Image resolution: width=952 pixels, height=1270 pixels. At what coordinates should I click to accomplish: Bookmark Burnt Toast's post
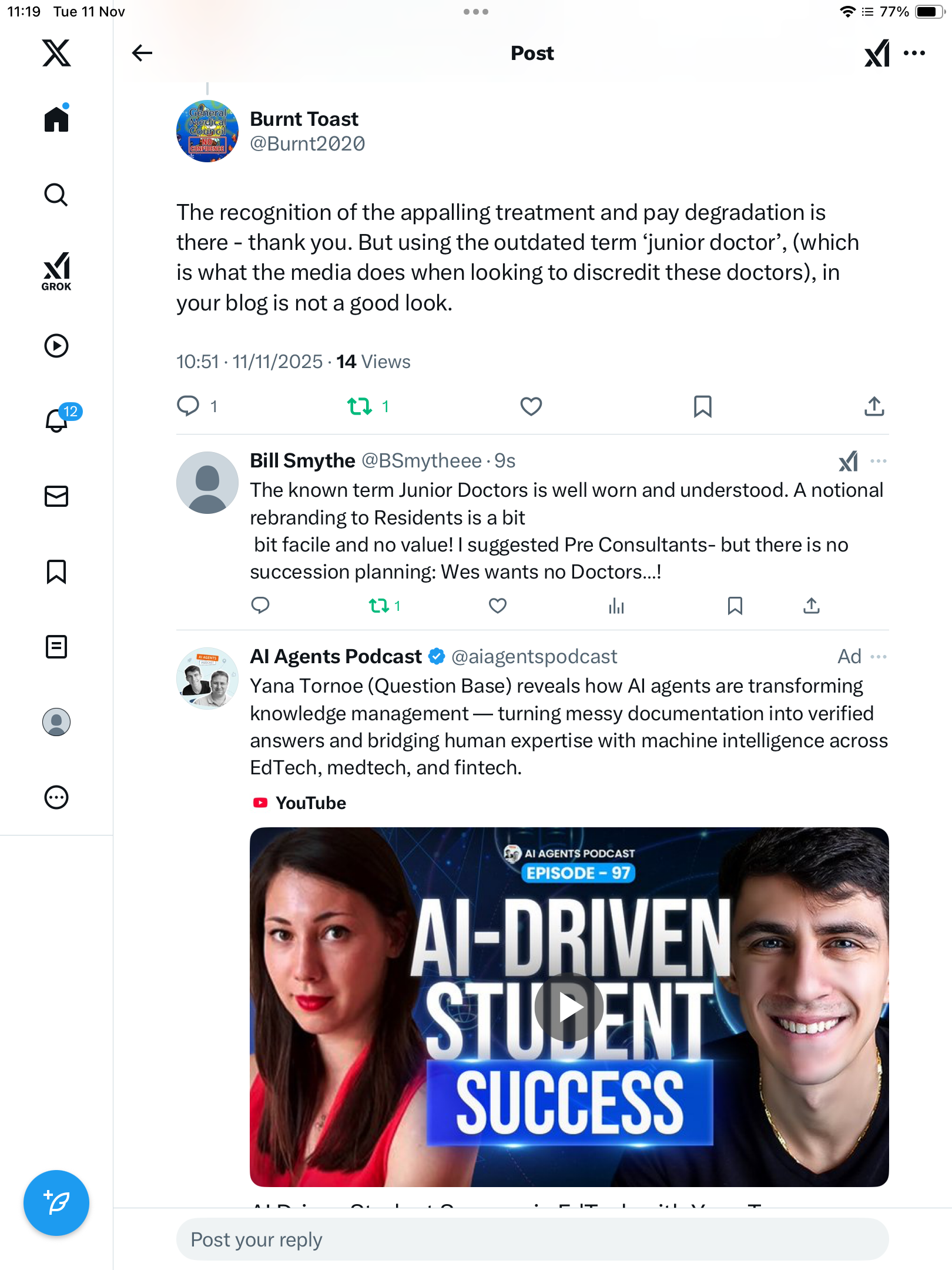(702, 406)
